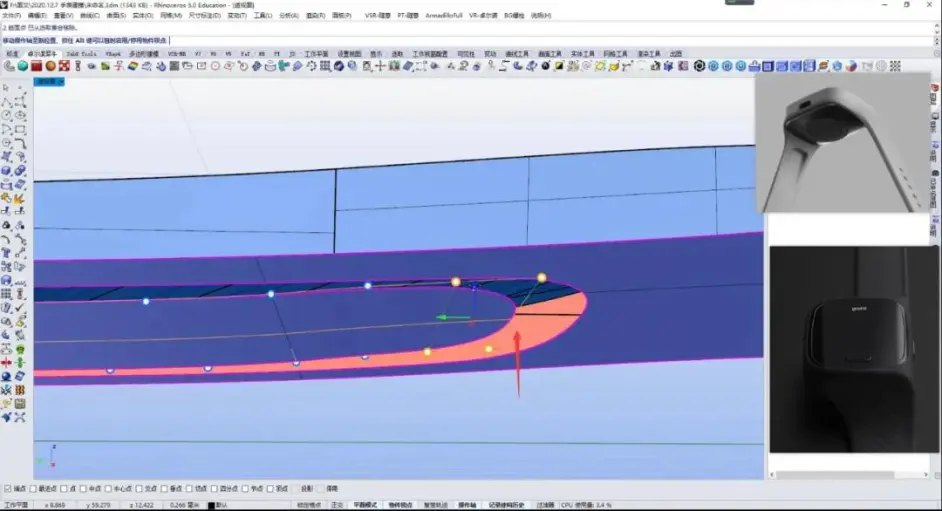Click the green tree icon in left sidebar
This screenshot has width=942, height=511.
click(20, 349)
